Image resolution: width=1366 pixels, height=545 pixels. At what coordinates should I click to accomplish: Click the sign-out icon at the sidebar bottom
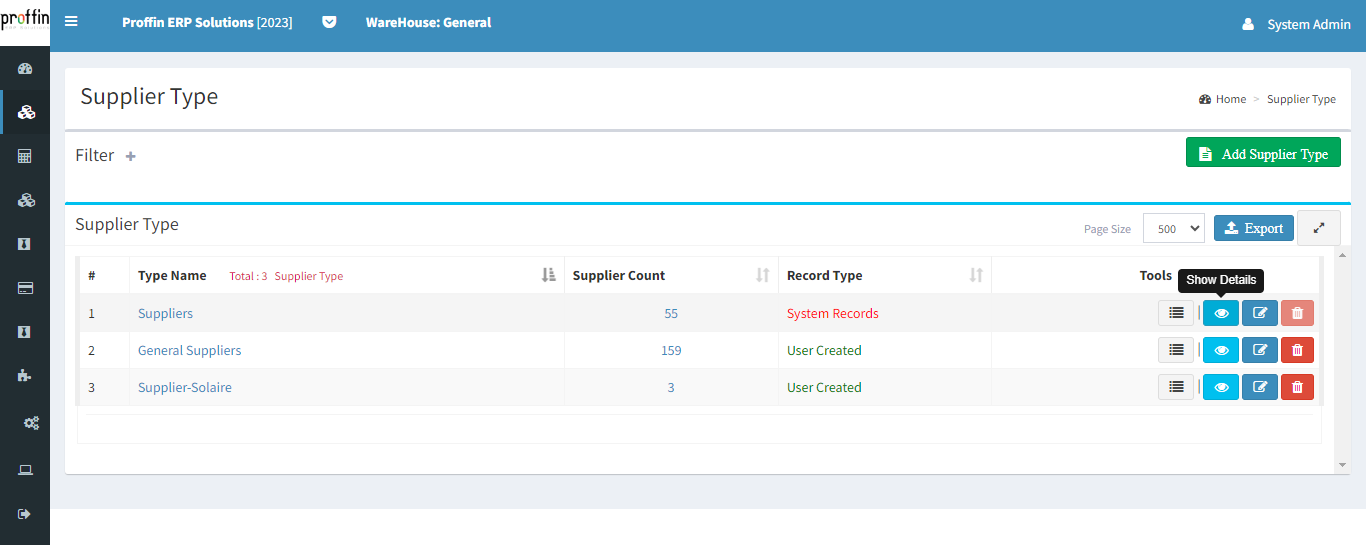pyautogui.click(x=26, y=514)
